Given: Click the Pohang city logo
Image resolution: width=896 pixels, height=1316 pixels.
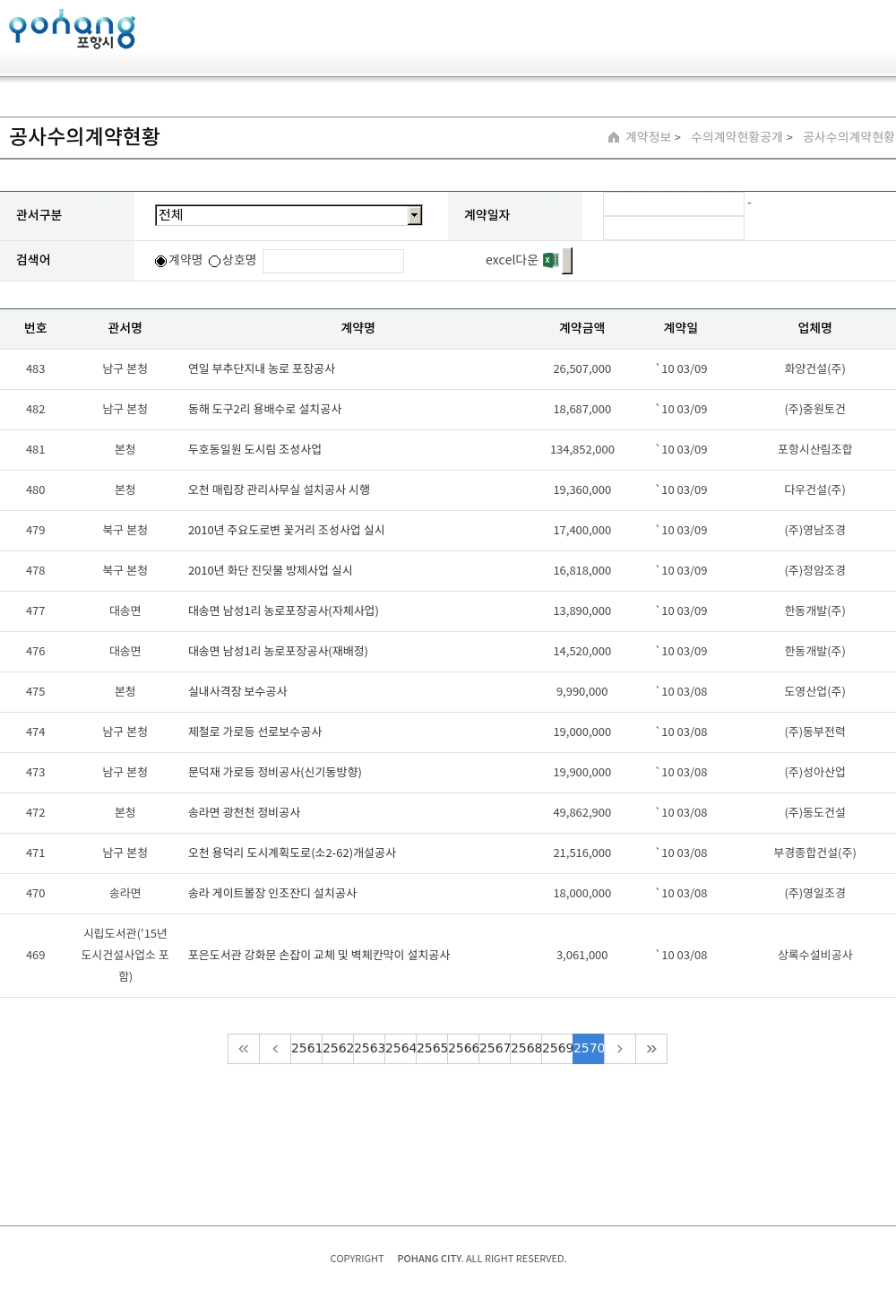Looking at the screenshot, I should click(72, 30).
